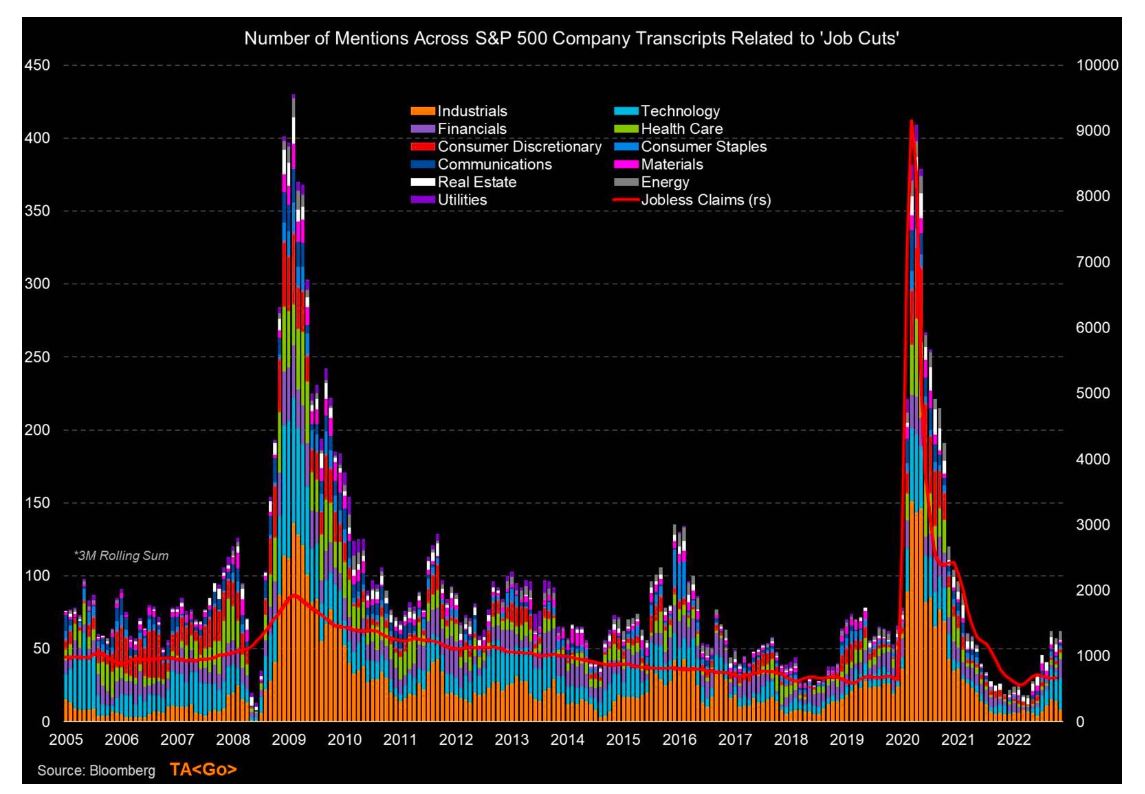Click the 2020 label on the x-axis
1145x794 pixels.
click(x=903, y=740)
